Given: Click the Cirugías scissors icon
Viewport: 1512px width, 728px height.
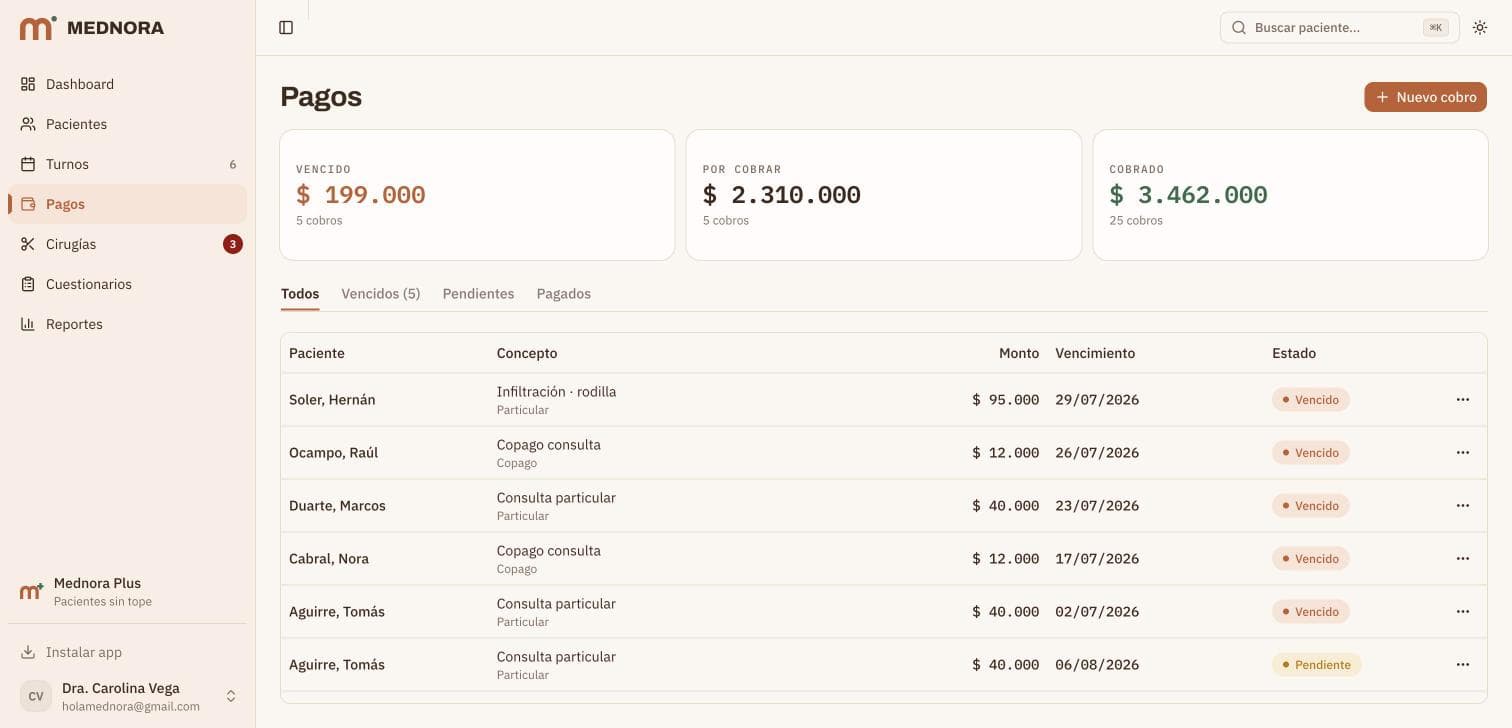Looking at the screenshot, I should click(x=28, y=244).
